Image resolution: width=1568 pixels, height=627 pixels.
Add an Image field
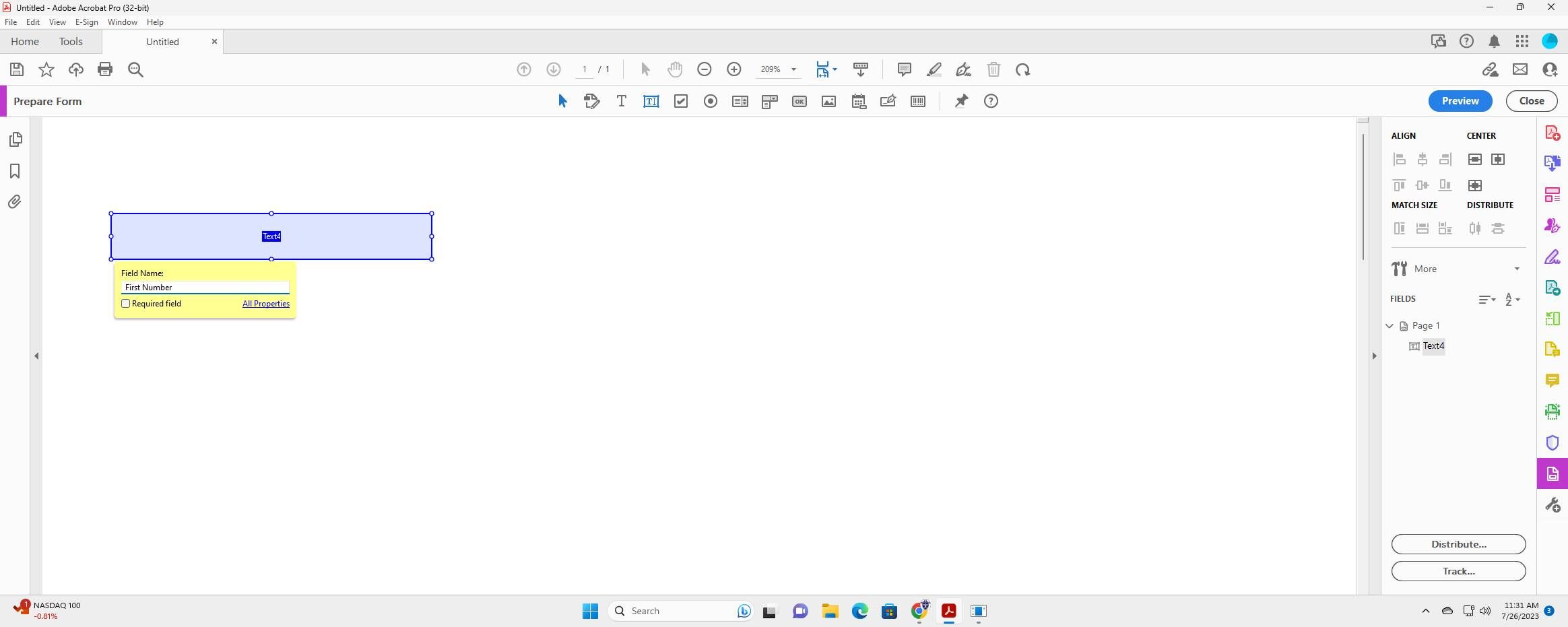click(828, 101)
